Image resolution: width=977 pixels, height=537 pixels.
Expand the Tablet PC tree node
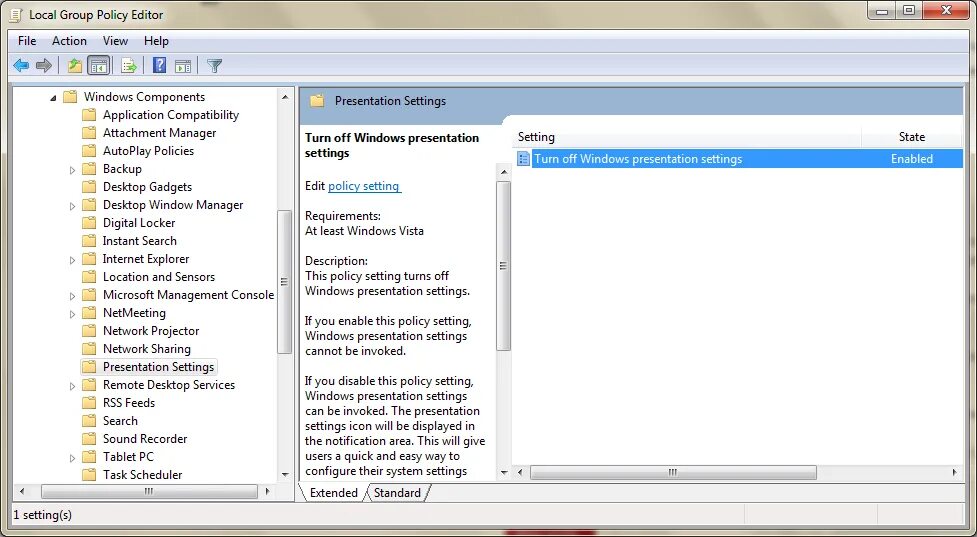click(72, 459)
